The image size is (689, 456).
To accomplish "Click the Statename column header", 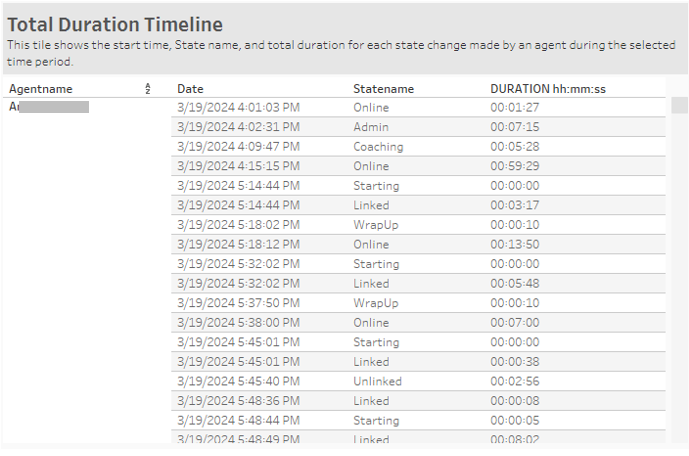I will pyautogui.click(x=383, y=89).
